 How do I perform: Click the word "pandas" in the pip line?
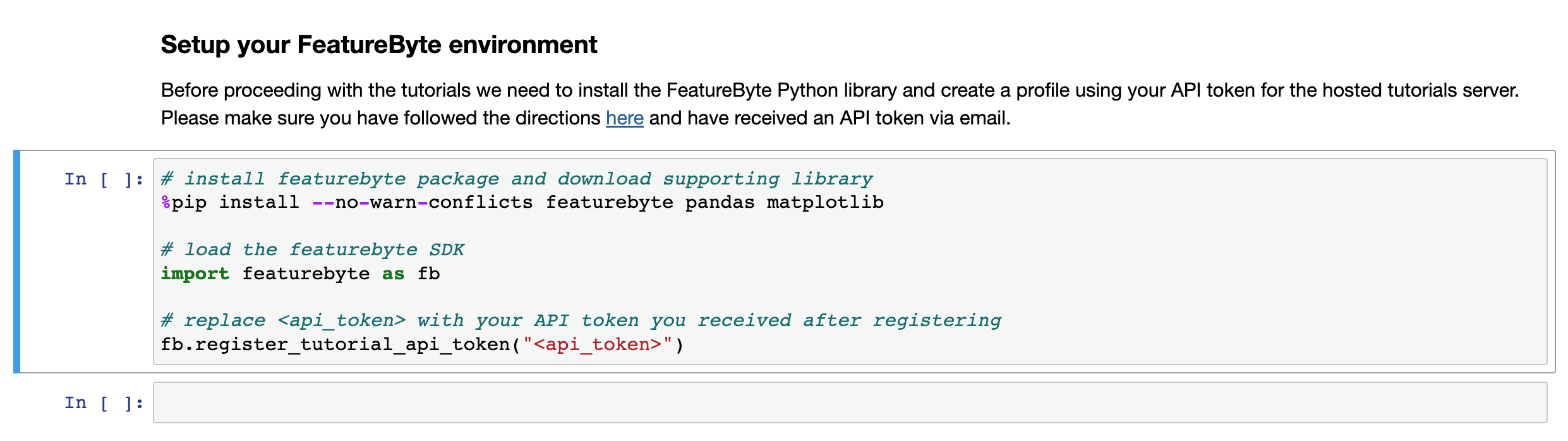720,203
